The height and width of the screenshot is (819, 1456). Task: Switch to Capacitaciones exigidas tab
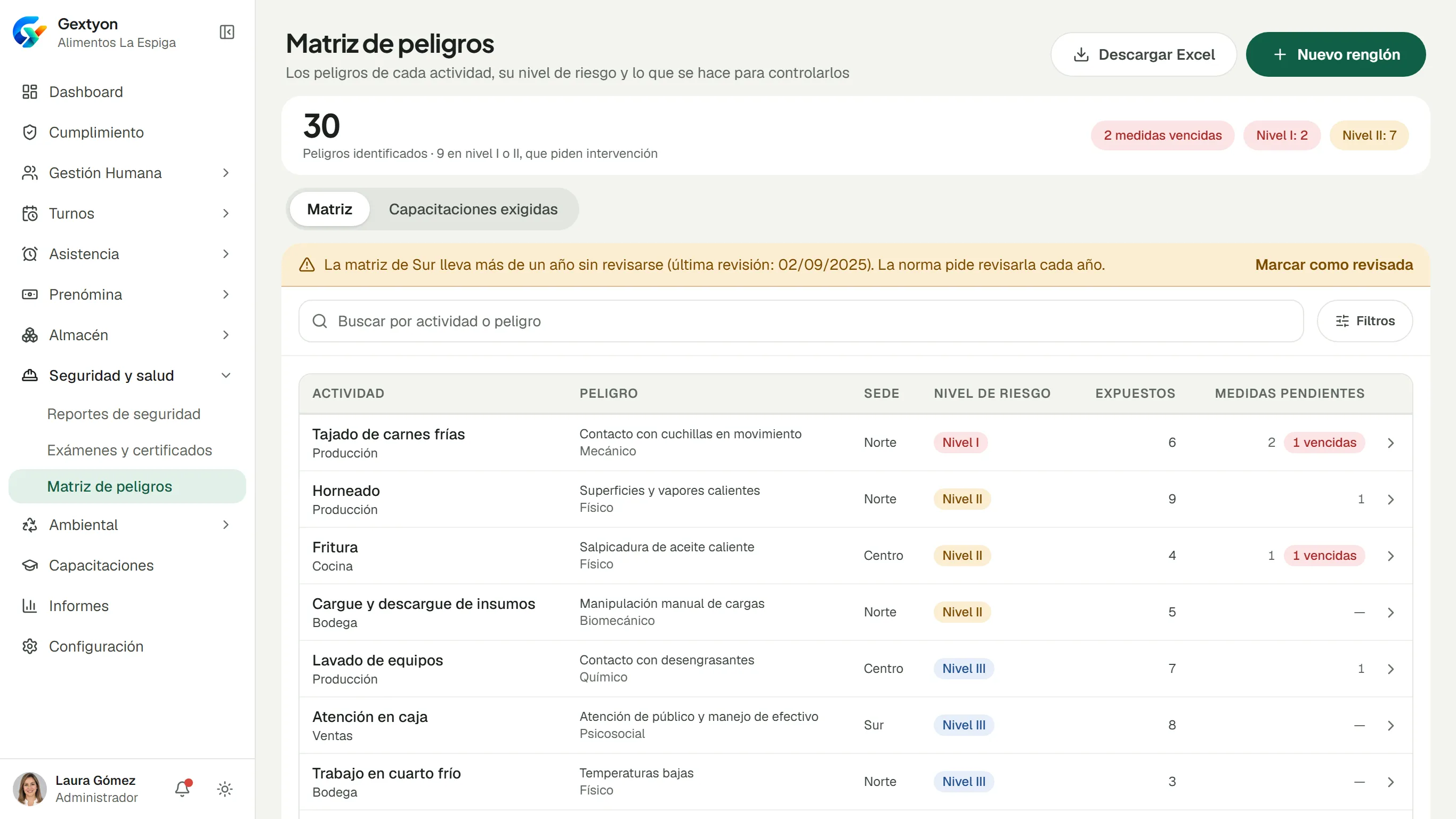(x=473, y=209)
